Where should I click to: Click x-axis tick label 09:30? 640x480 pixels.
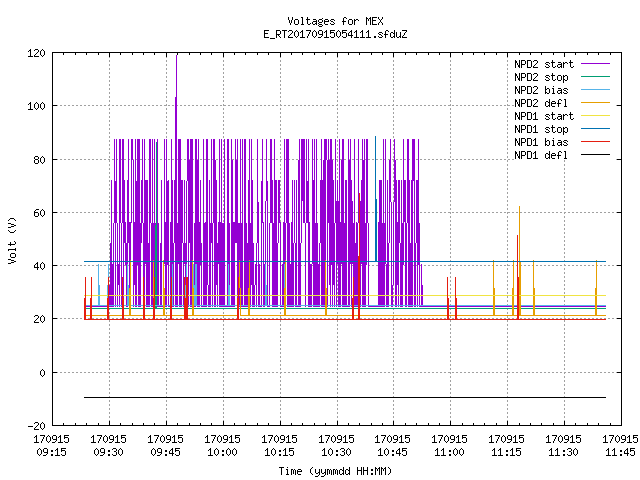pyautogui.click(x=109, y=452)
